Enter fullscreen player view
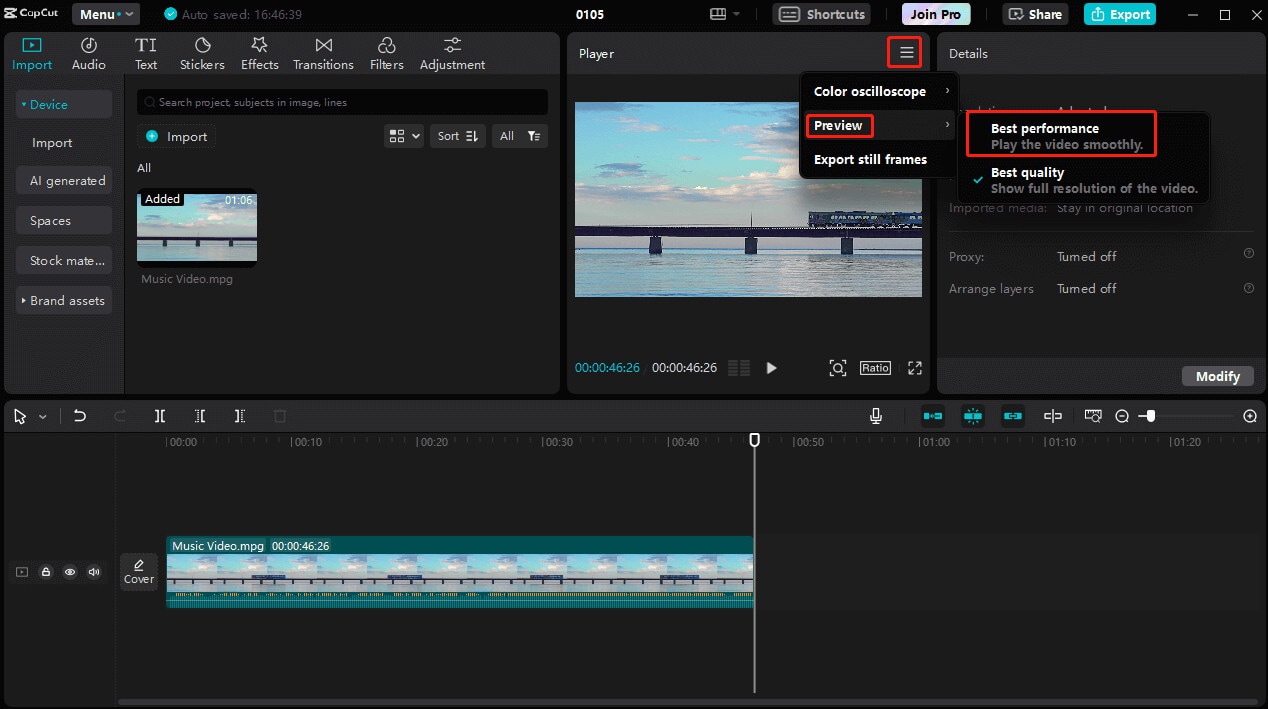 (914, 368)
